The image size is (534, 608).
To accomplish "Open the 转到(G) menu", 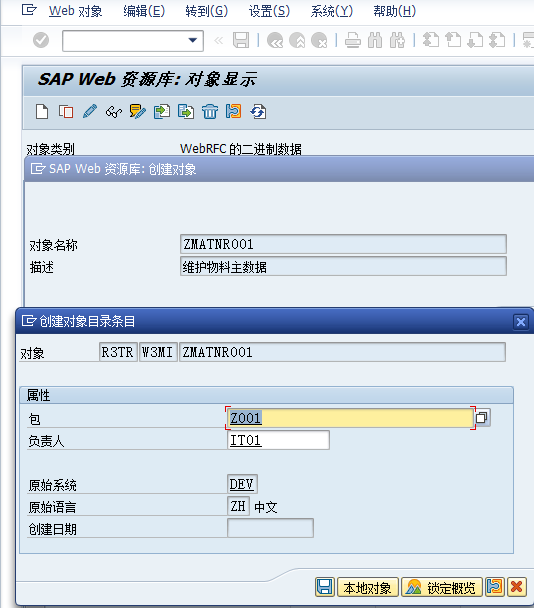I will click(x=206, y=11).
